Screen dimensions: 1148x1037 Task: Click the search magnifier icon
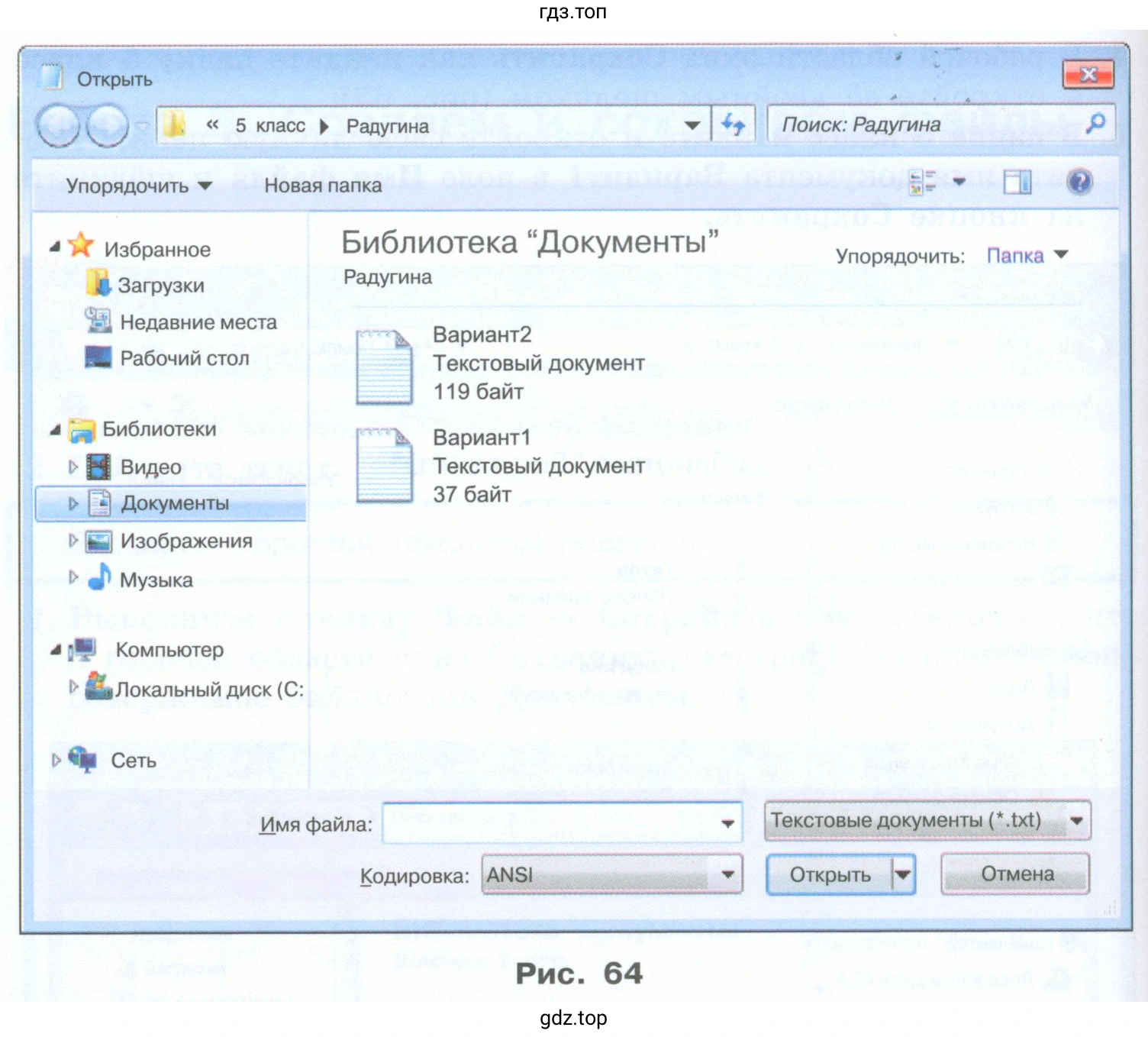[1095, 124]
